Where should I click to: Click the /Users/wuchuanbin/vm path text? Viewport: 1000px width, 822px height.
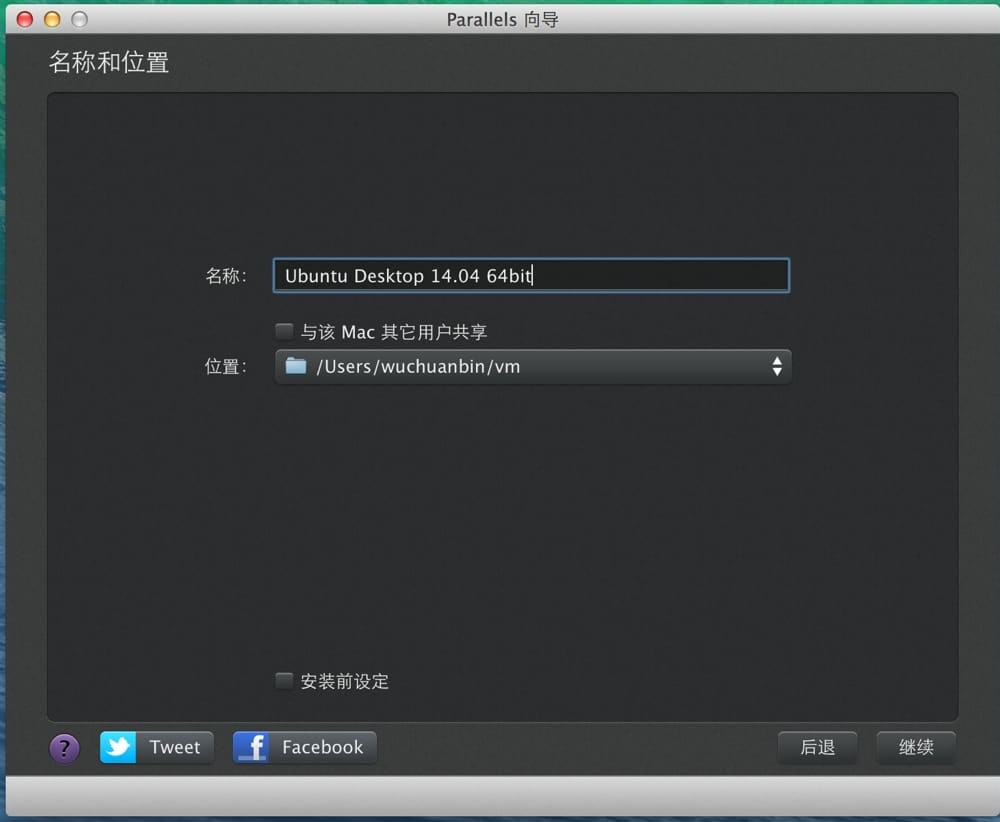(418, 367)
